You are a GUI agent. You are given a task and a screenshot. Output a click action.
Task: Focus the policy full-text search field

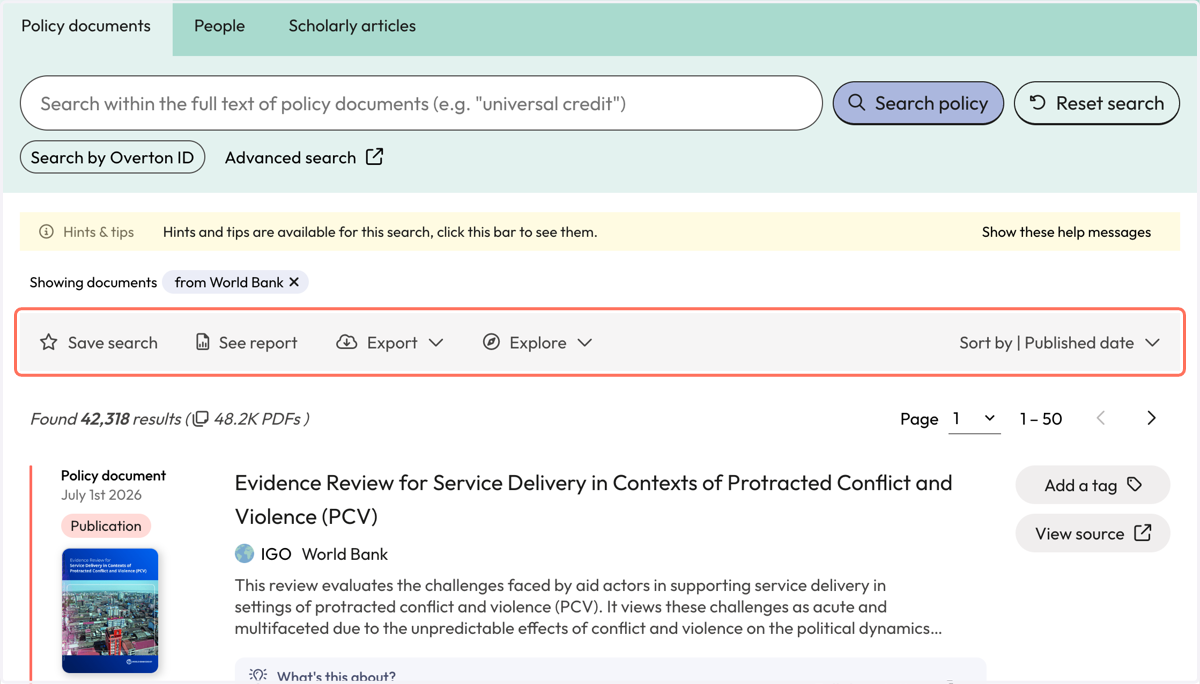tap(421, 103)
